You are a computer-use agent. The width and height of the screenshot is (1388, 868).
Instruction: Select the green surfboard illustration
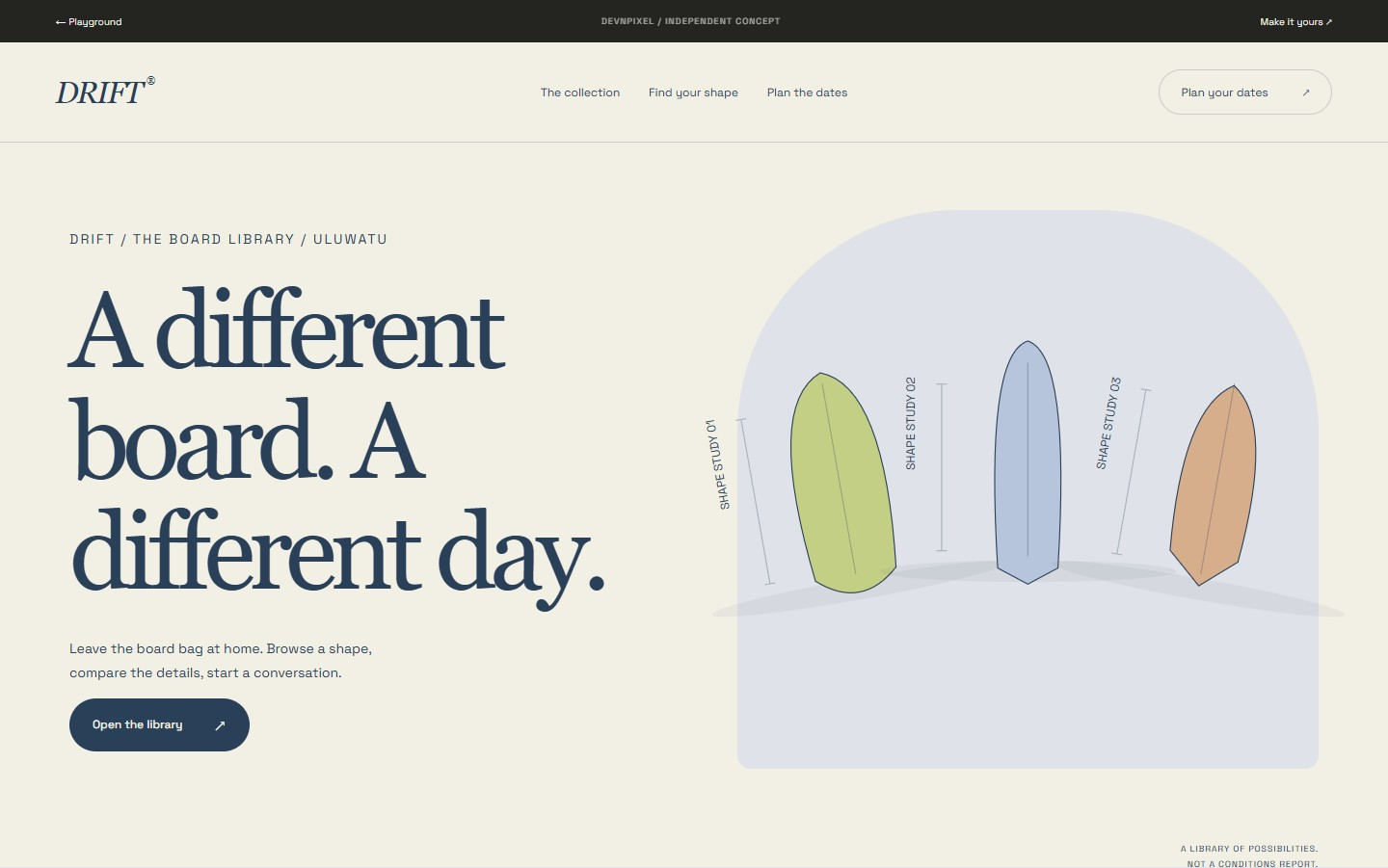click(x=842, y=483)
